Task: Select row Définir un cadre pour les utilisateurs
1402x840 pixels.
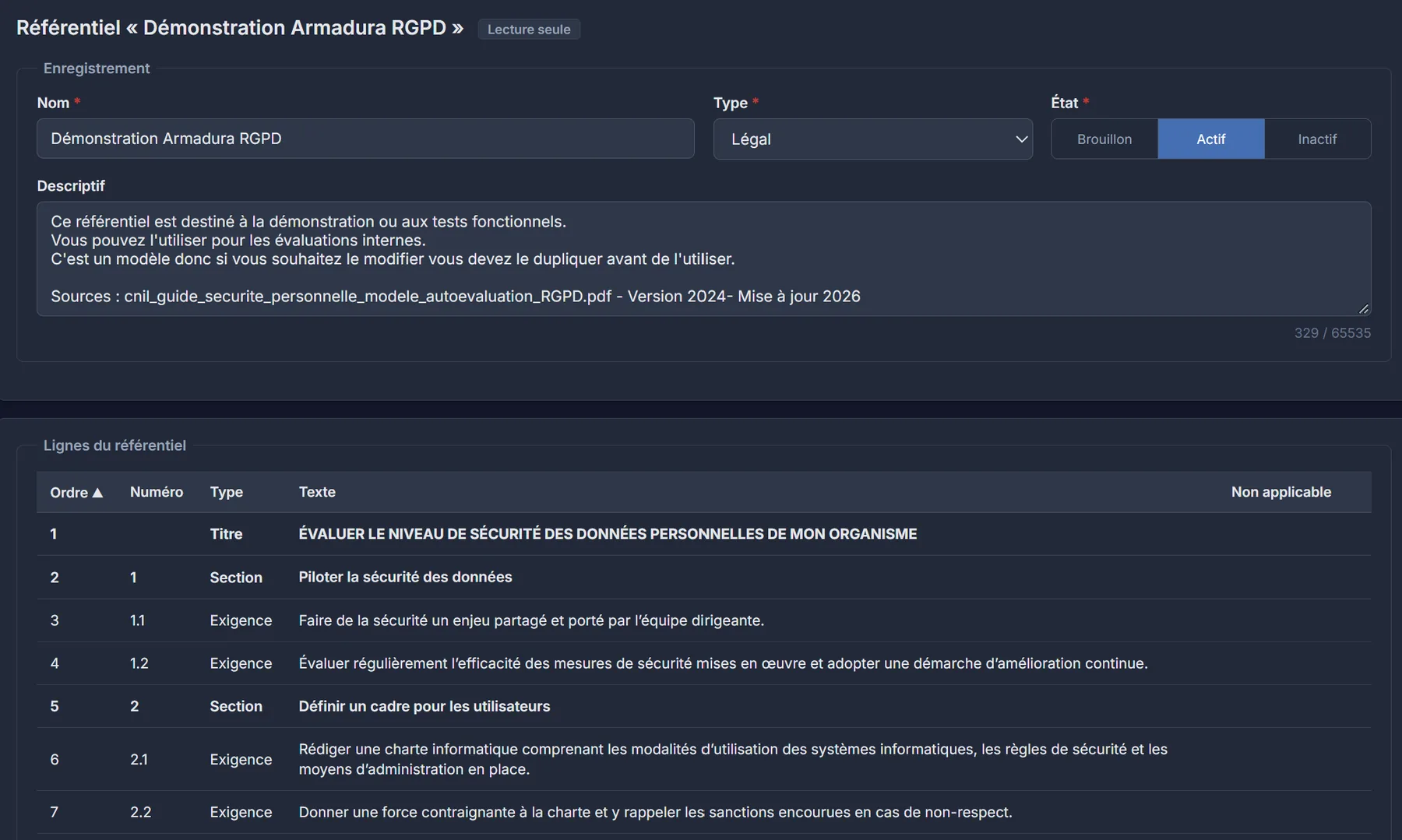Action: [703, 706]
